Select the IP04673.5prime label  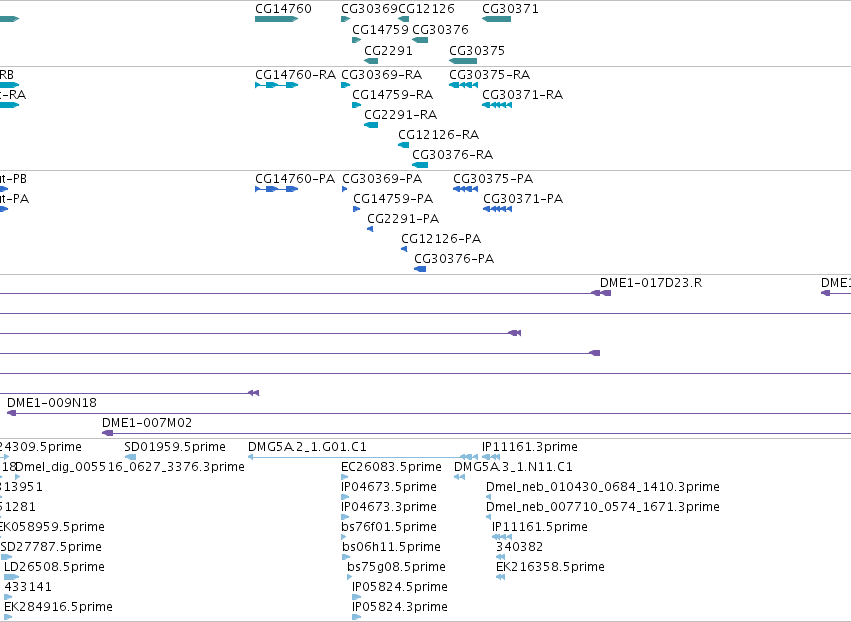(x=389, y=487)
